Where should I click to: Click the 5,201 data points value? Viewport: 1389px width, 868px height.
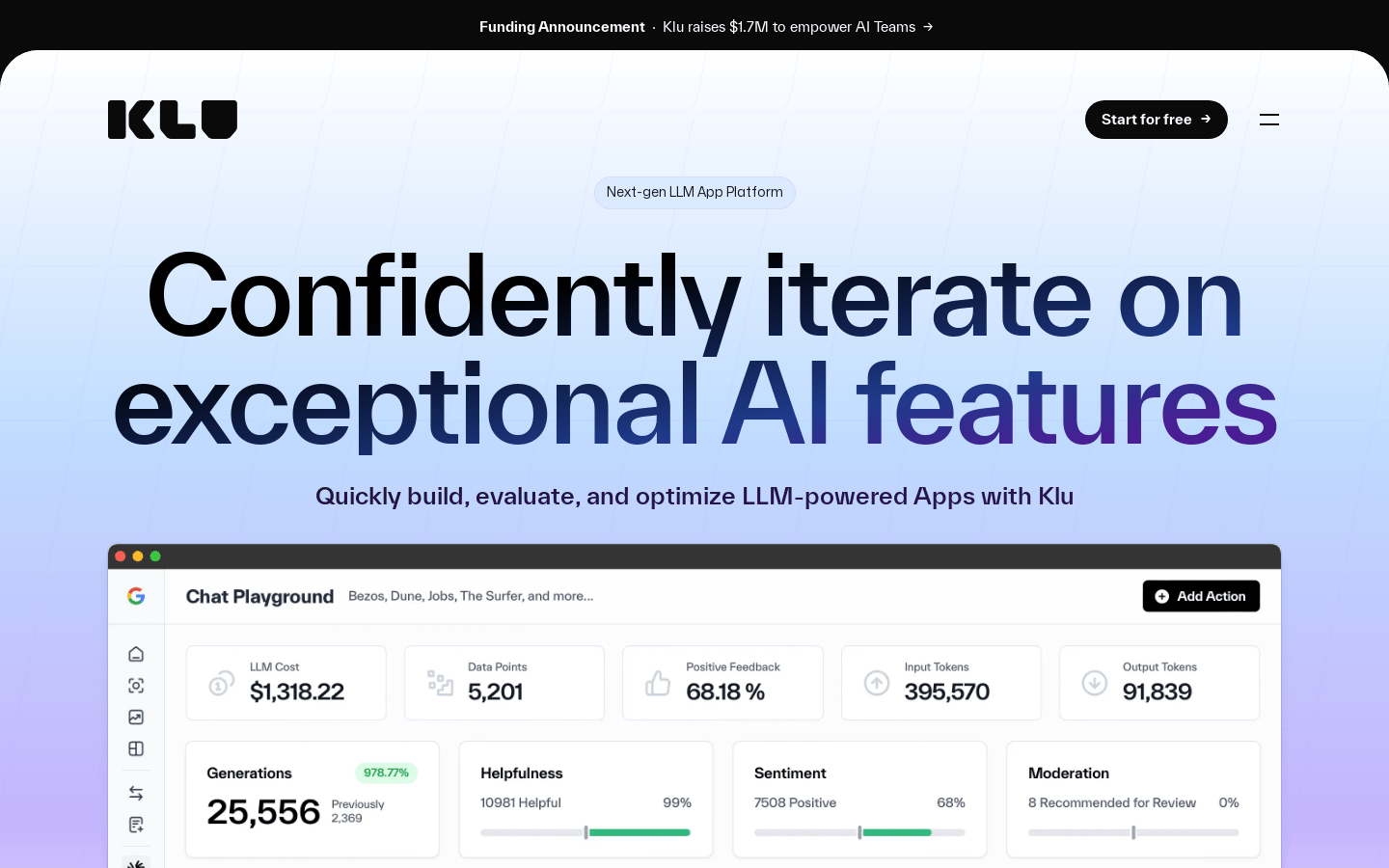tap(495, 692)
